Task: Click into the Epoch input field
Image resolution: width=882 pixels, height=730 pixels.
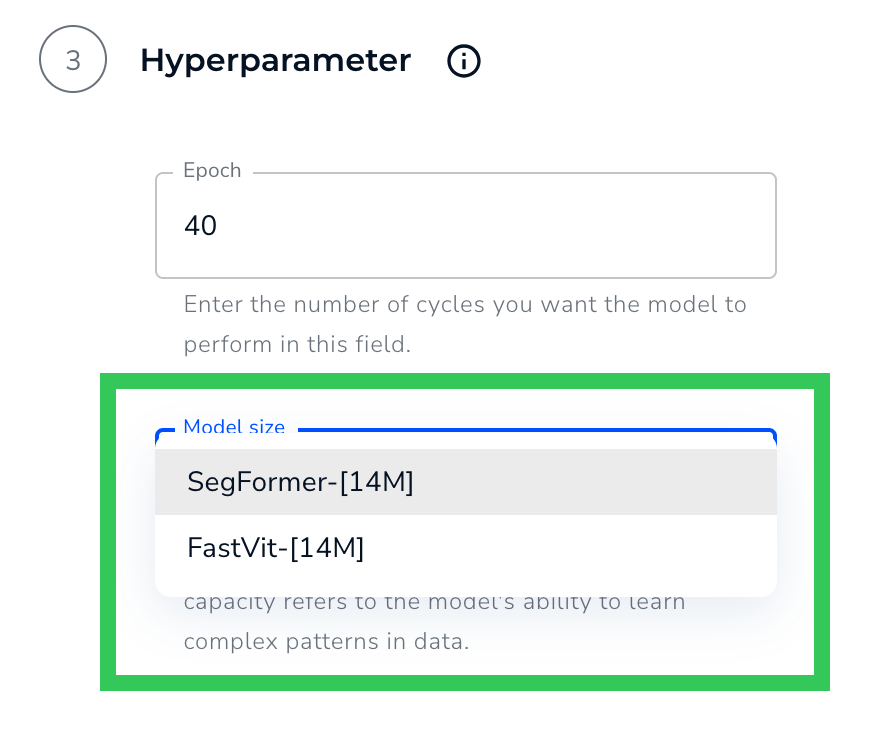Action: (x=465, y=226)
